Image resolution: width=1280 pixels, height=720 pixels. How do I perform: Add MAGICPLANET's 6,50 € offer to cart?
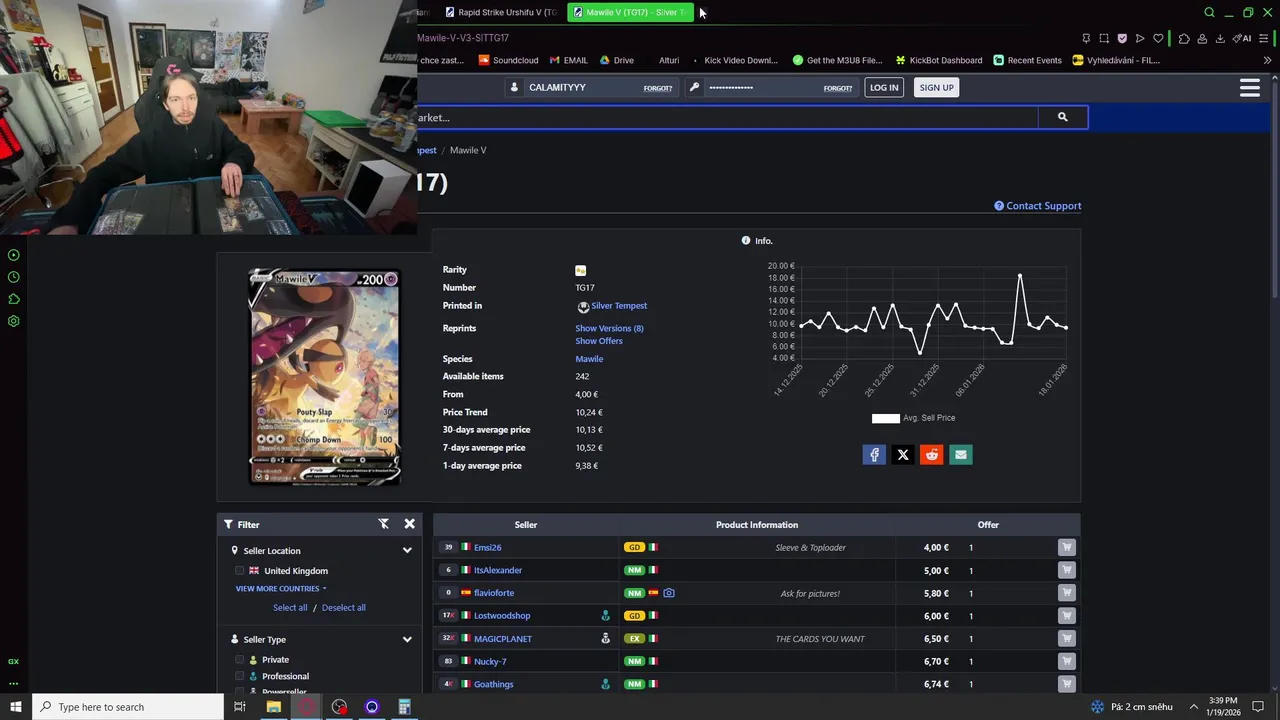point(1067,638)
